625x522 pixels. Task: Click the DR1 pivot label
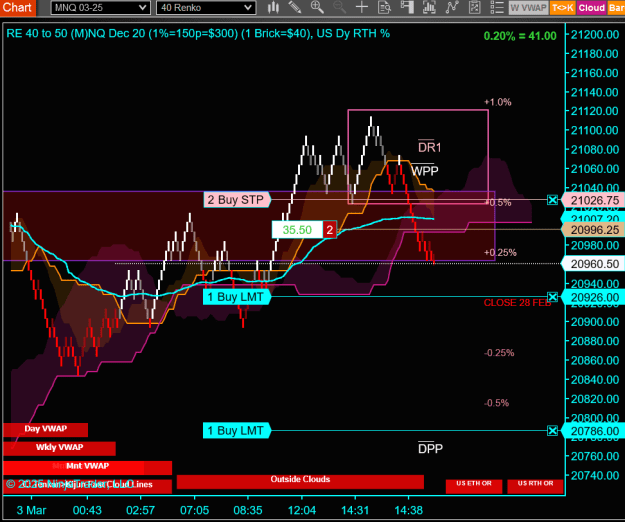[x=429, y=147]
